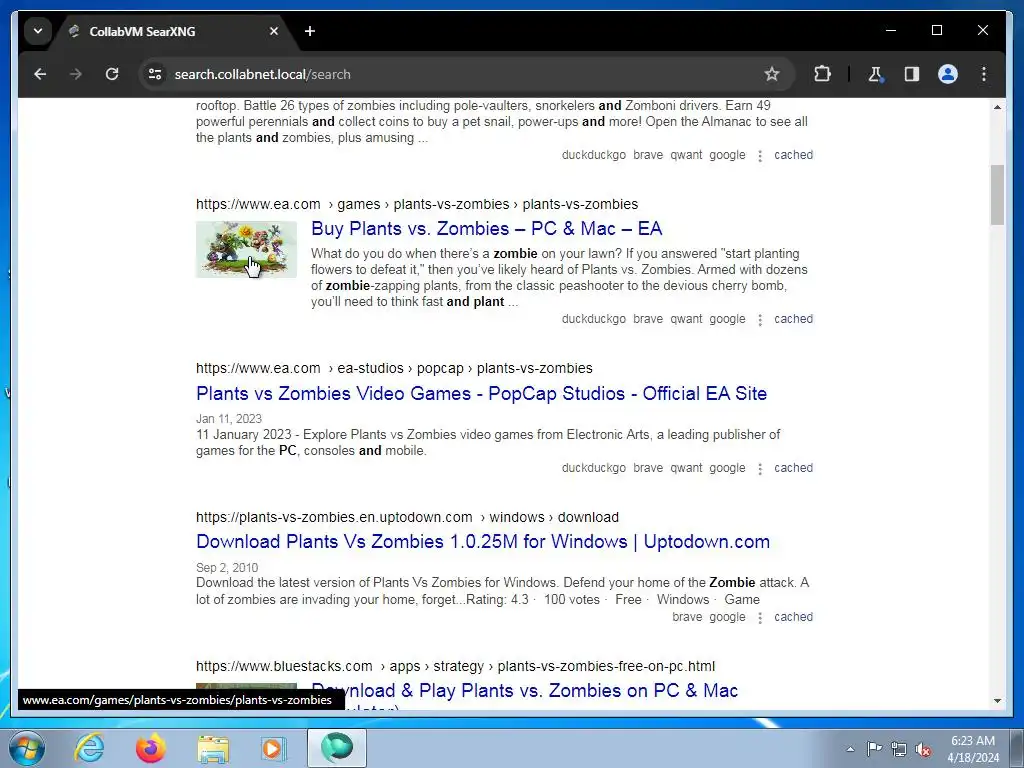Open the taskbar clock showing 6:23 AM
The image size is (1024, 768).
[973, 748]
